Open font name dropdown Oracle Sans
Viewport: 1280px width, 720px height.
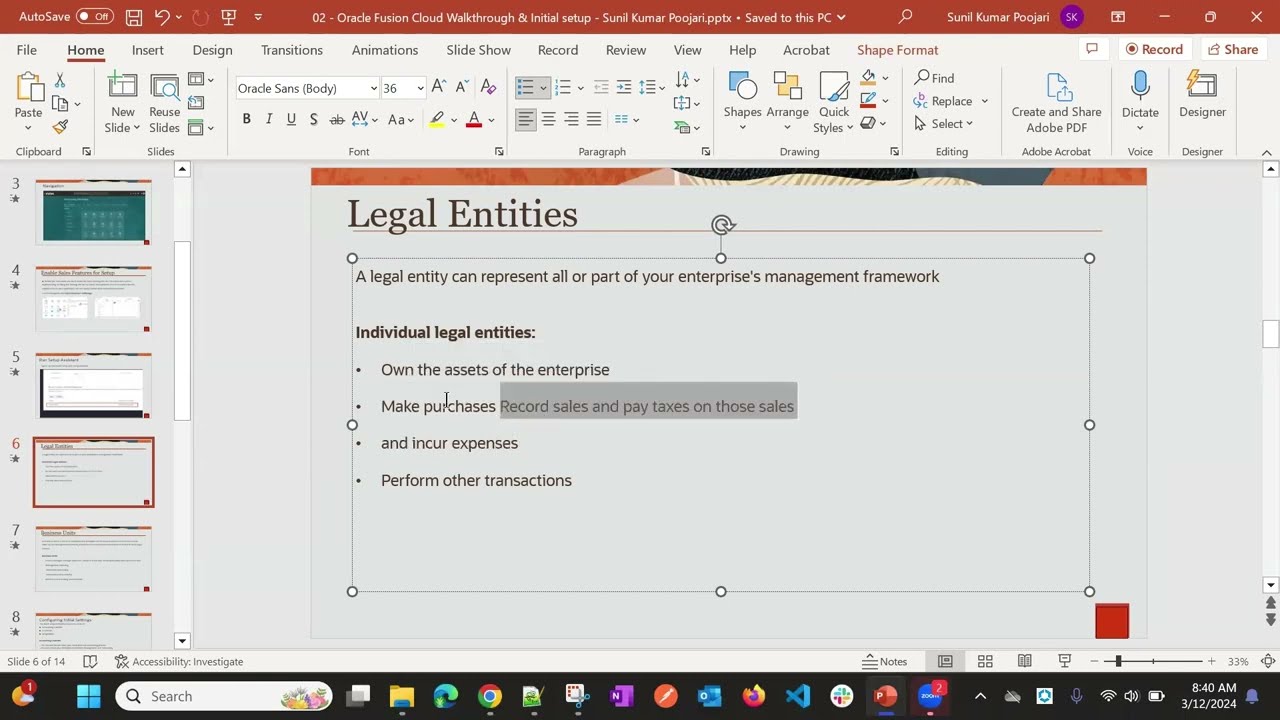click(373, 88)
